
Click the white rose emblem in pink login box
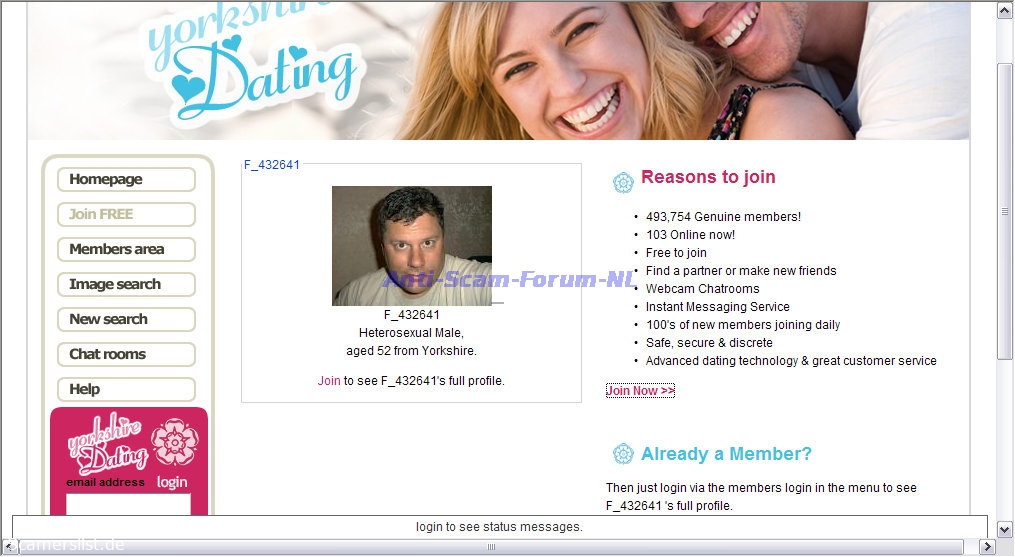click(174, 442)
